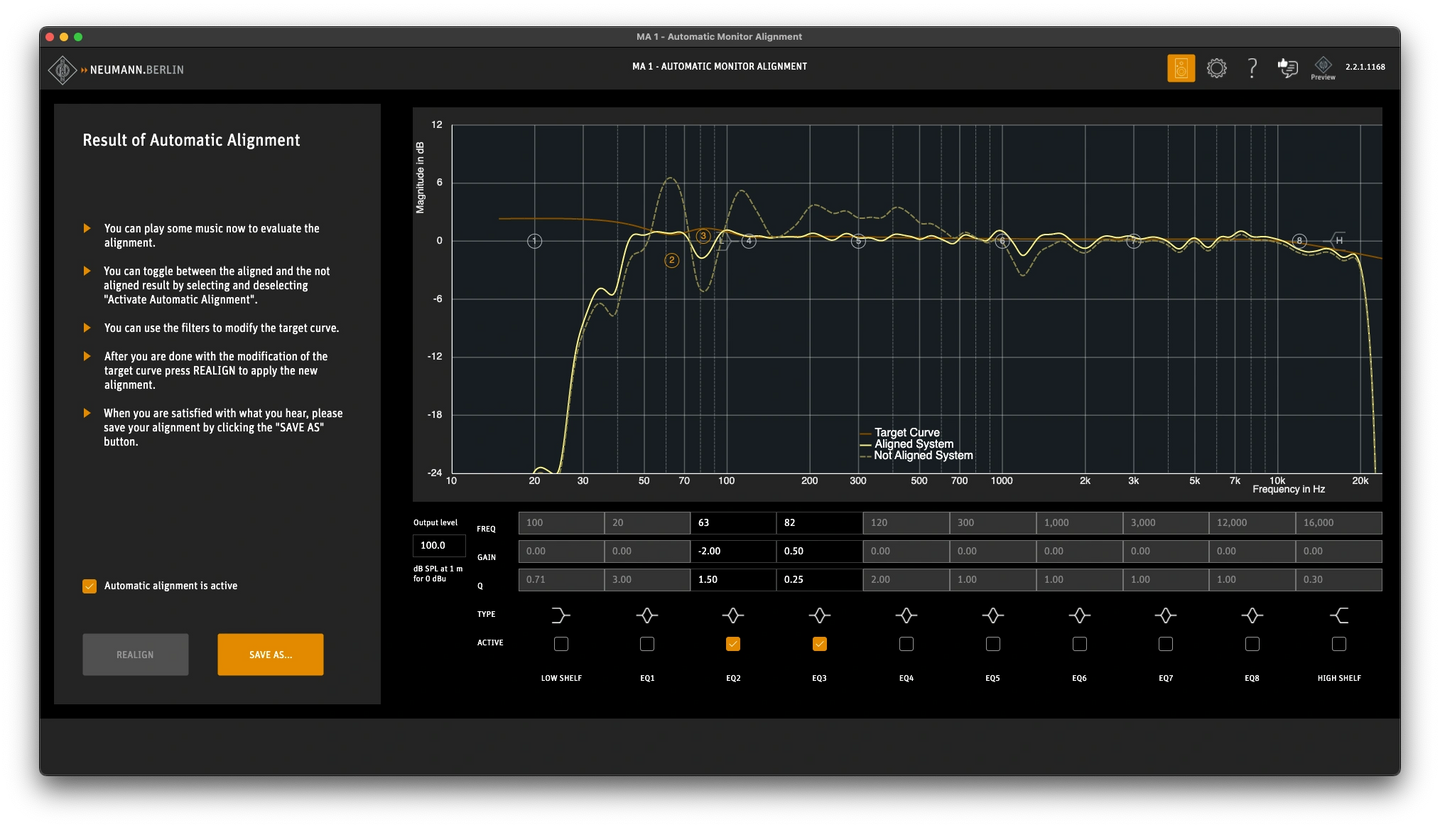
Task: Click the EQ2 gain field showing -2.00
Action: click(733, 551)
